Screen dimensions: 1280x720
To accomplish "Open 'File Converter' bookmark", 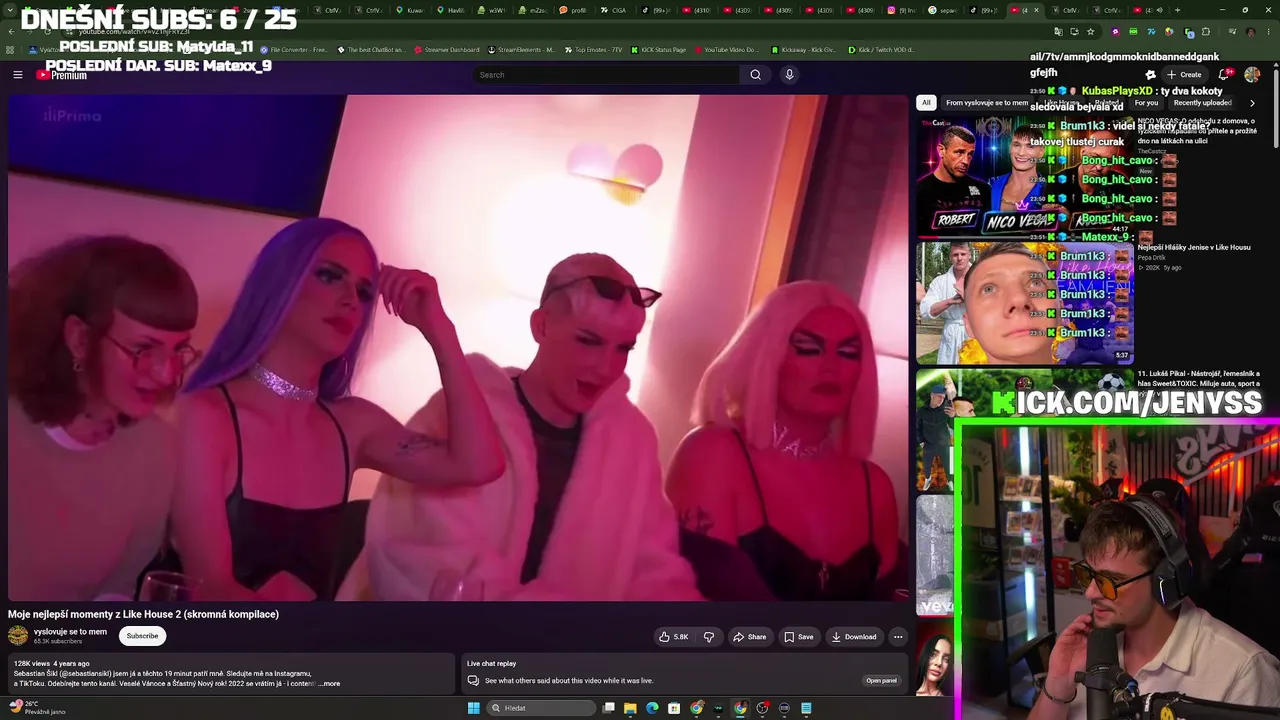I will 293,50.
